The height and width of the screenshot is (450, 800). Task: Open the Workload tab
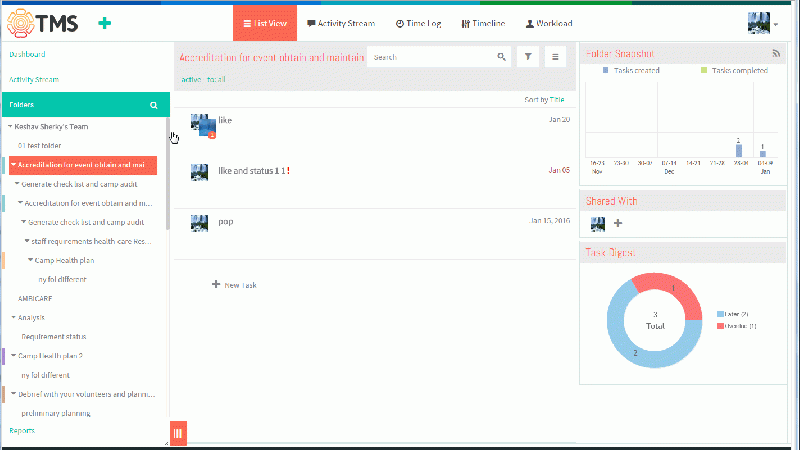(549, 23)
